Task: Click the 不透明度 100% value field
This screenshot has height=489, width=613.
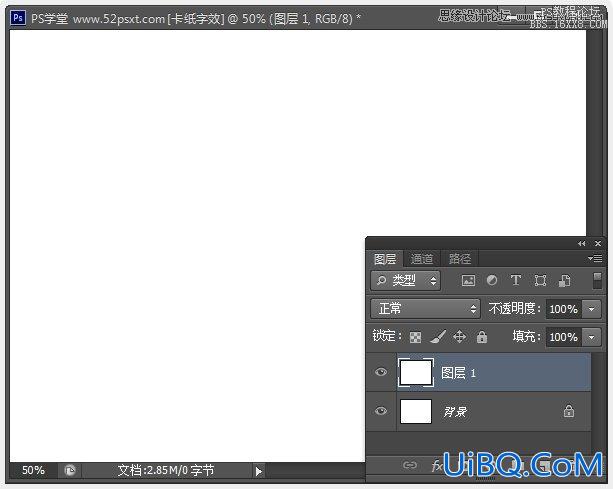Action: click(564, 309)
